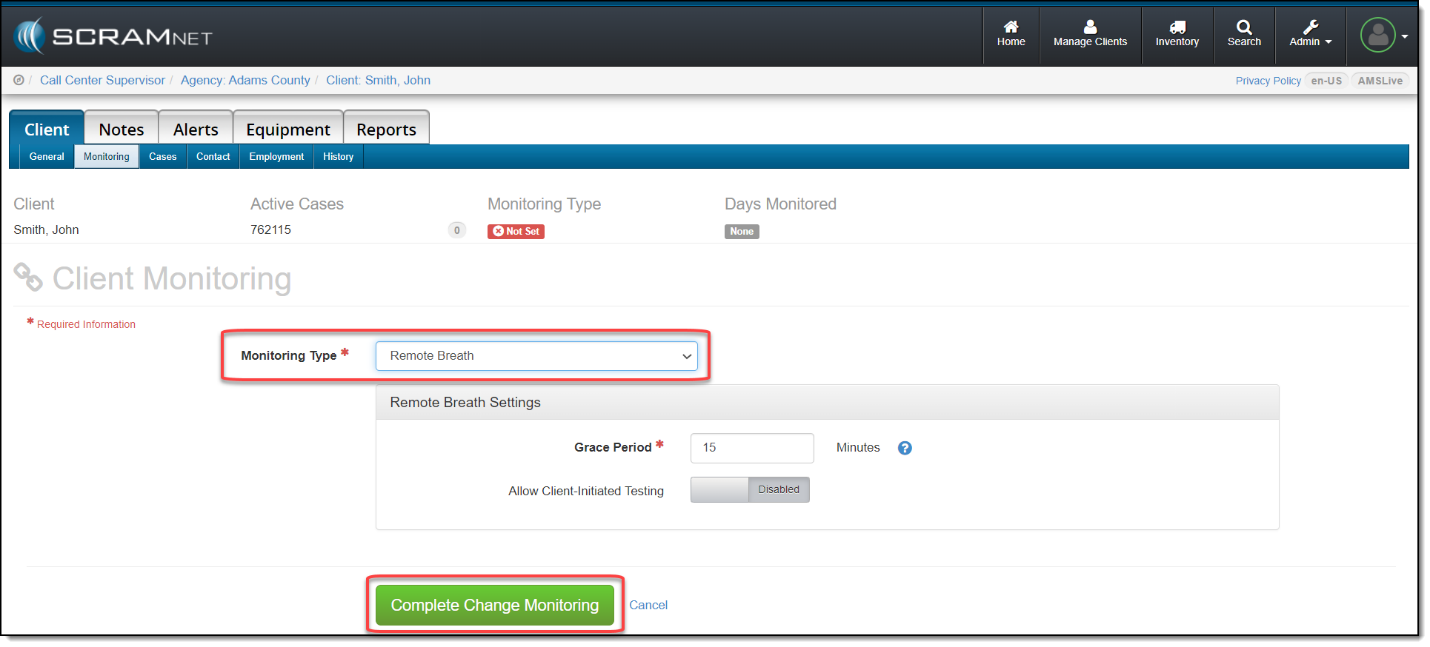Screen dimensions: 1430x647
Task: Select the Employment sub-tab
Action: (x=276, y=157)
